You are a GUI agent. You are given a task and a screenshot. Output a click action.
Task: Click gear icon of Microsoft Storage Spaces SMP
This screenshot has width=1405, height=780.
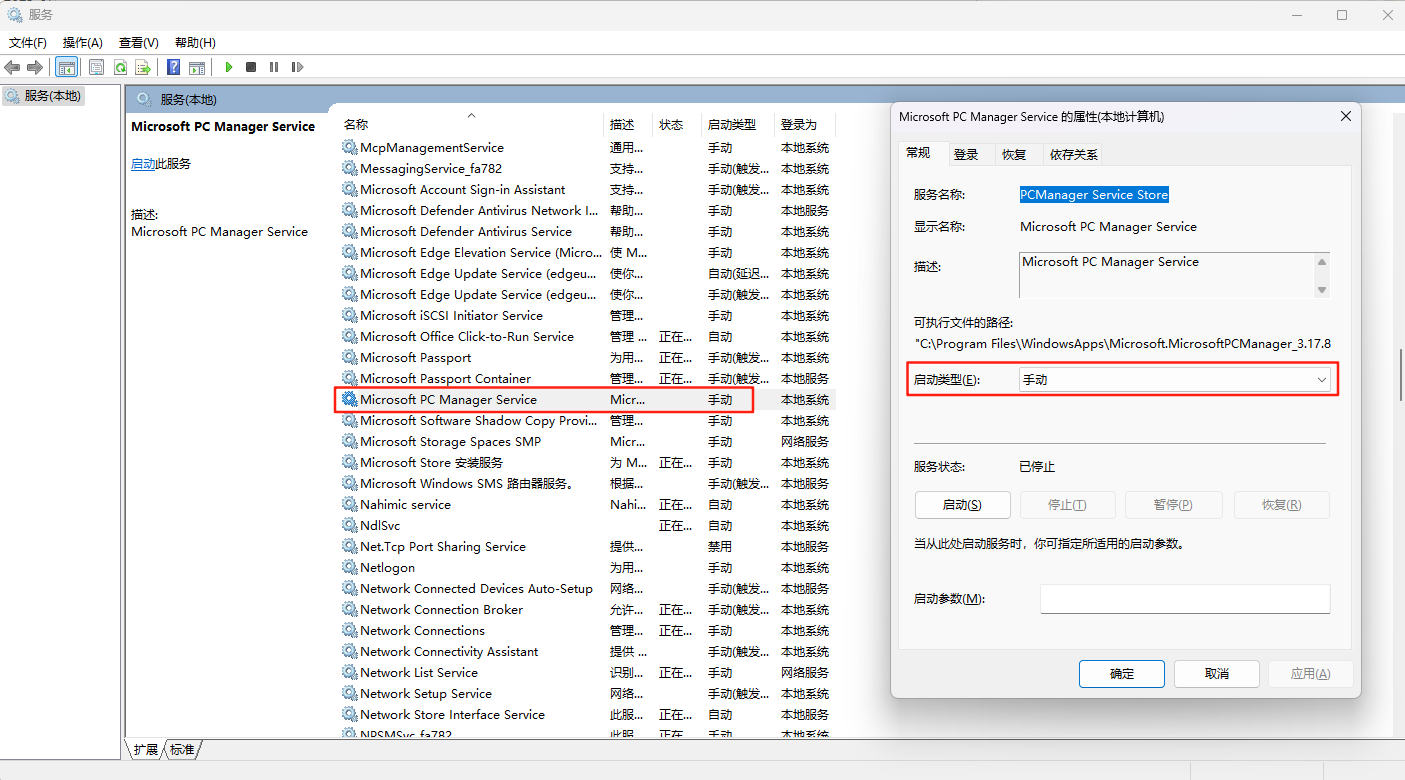click(x=349, y=441)
